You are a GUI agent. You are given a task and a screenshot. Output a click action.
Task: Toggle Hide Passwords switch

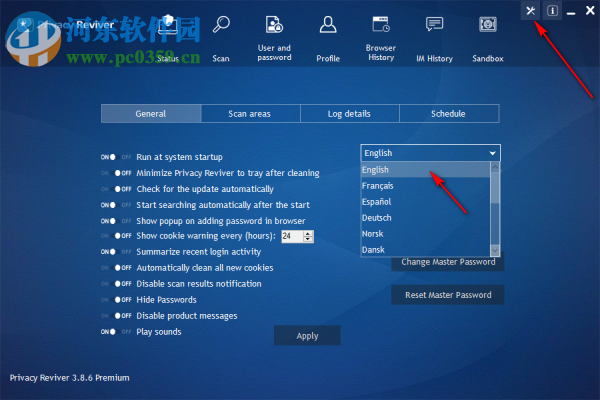coord(116,300)
